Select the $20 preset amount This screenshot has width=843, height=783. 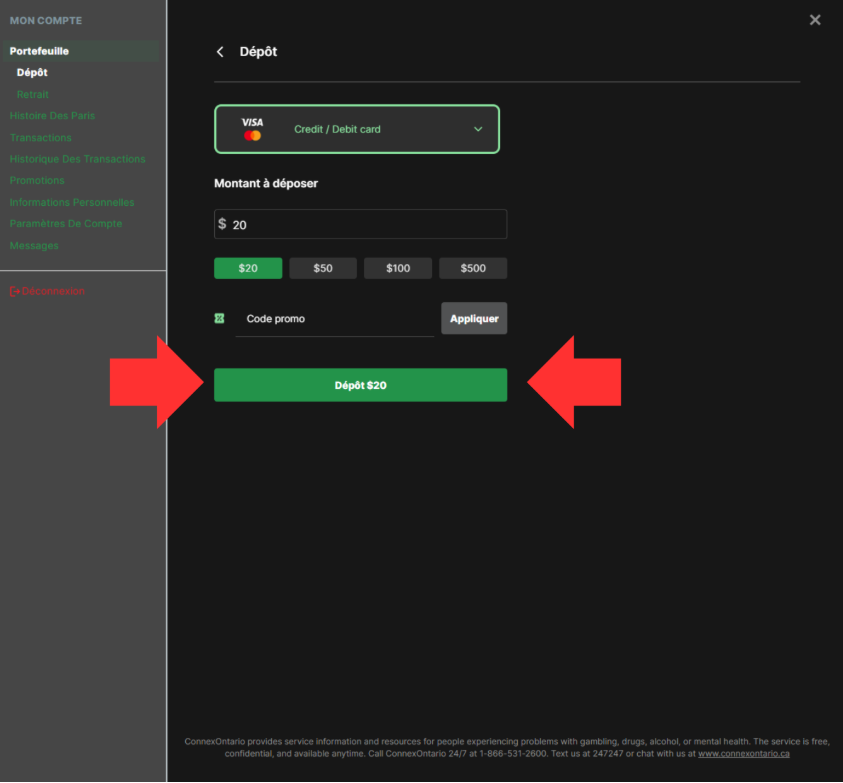click(248, 268)
